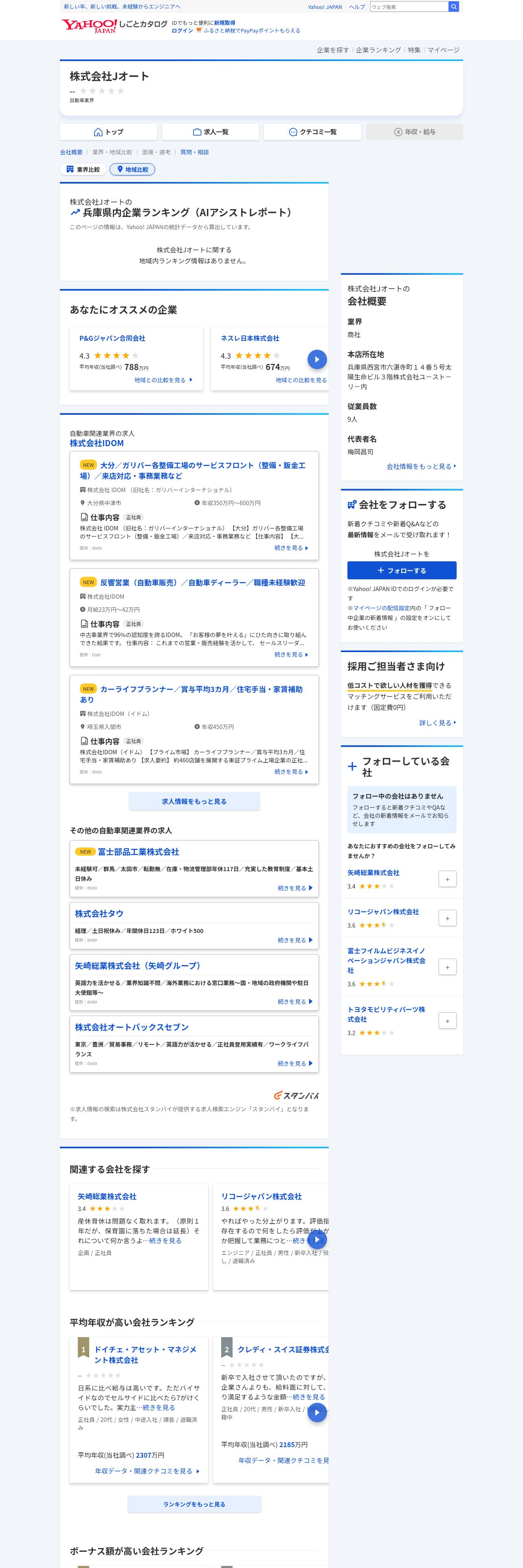The height and width of the screenshot is (1568, 523).
Task: Go to 質問・相談 sub-navigation link
Action: [194, 152]
